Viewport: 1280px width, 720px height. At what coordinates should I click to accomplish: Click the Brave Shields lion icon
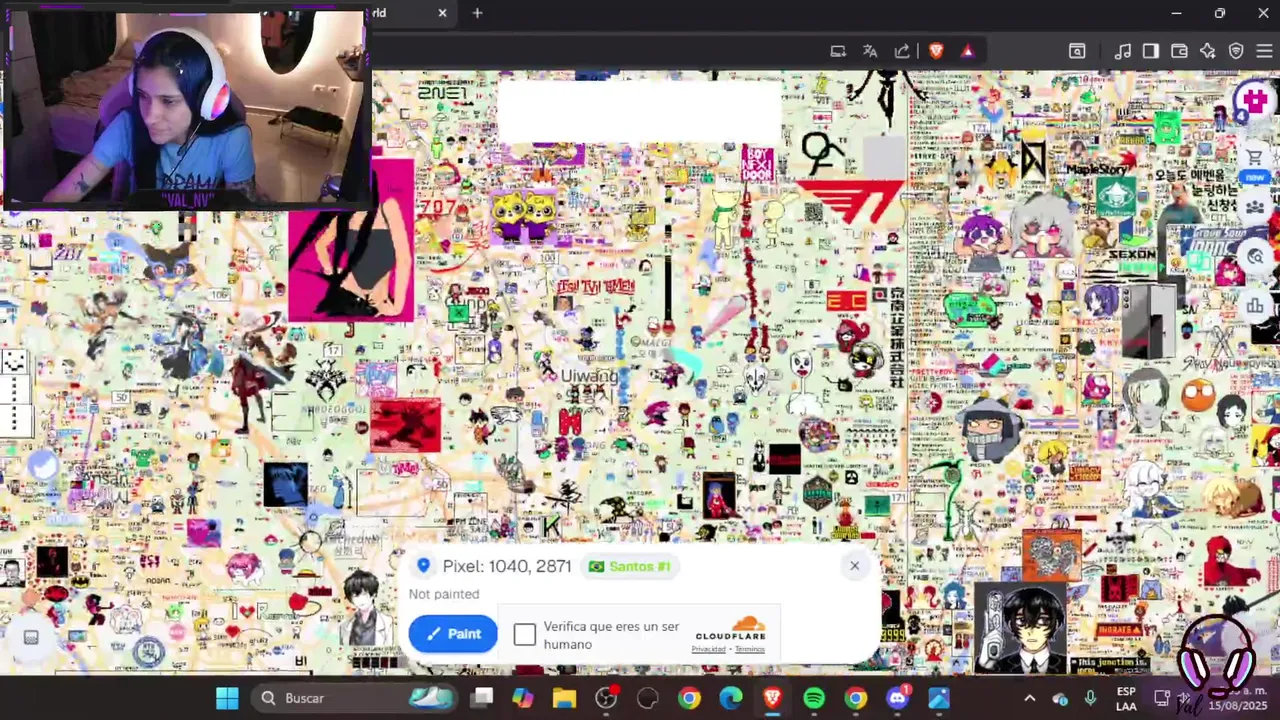pos(936,51)
